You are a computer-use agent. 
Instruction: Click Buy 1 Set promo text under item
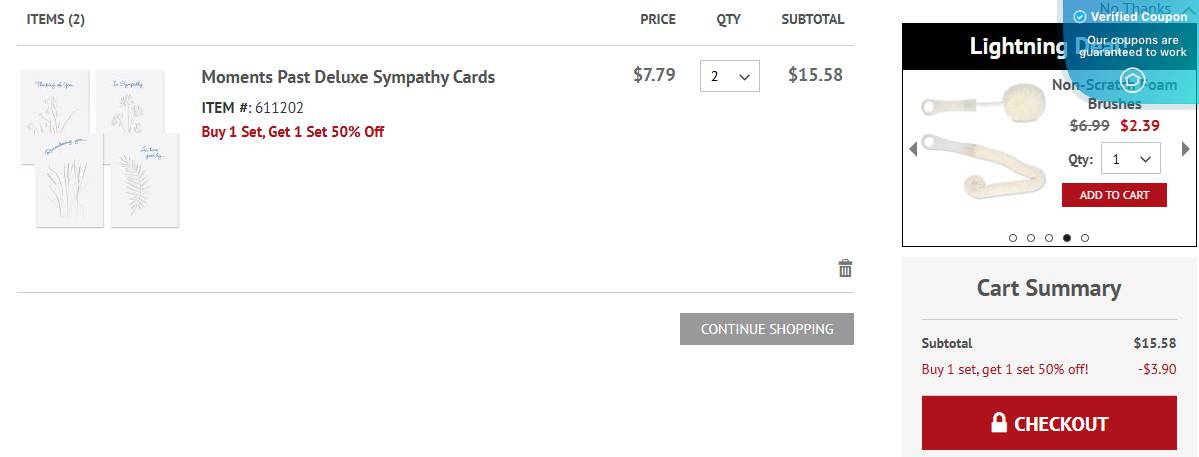(293, 132)
